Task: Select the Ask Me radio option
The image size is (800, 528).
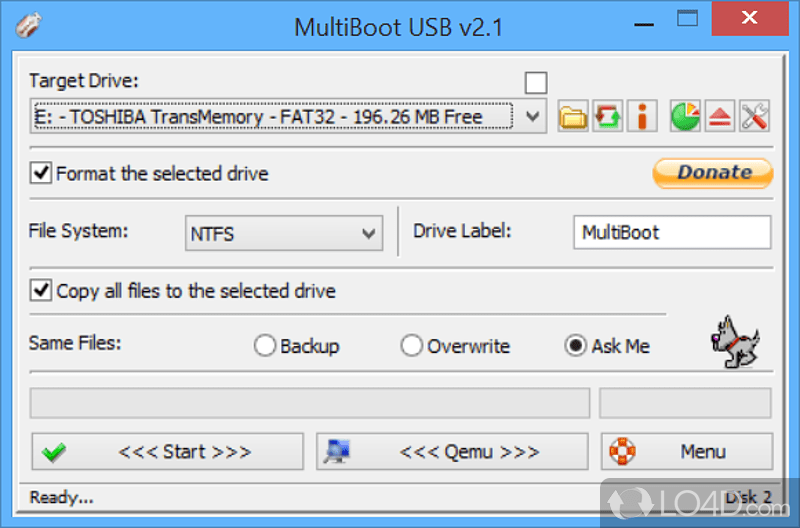Action: (x=607, y=346)
